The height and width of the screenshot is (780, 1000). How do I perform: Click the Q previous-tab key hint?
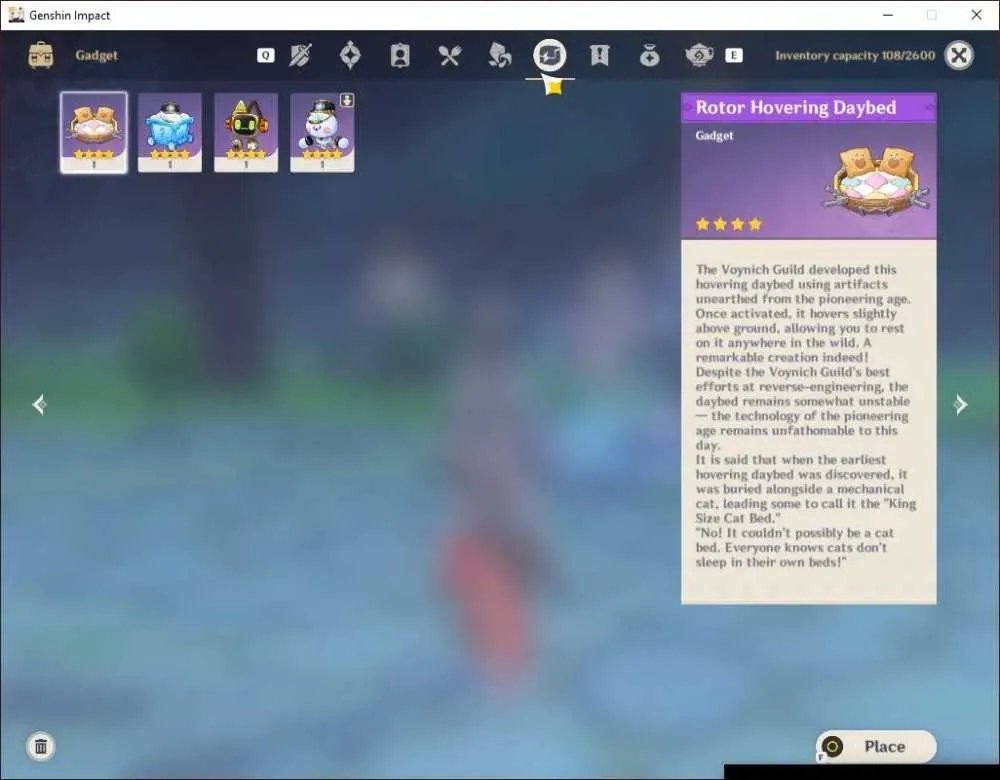pos(266,55)
